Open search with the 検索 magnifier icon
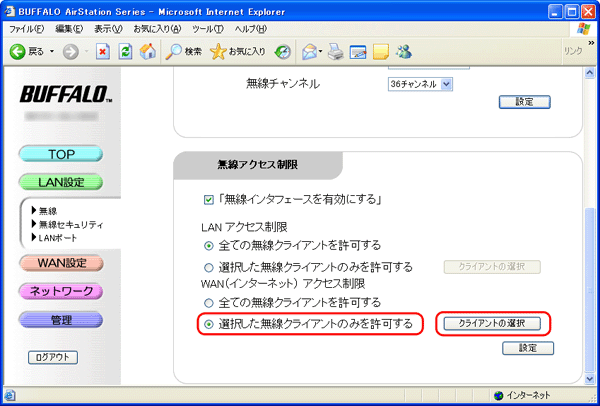Viewport: 600px width, 406px height. 183,52
